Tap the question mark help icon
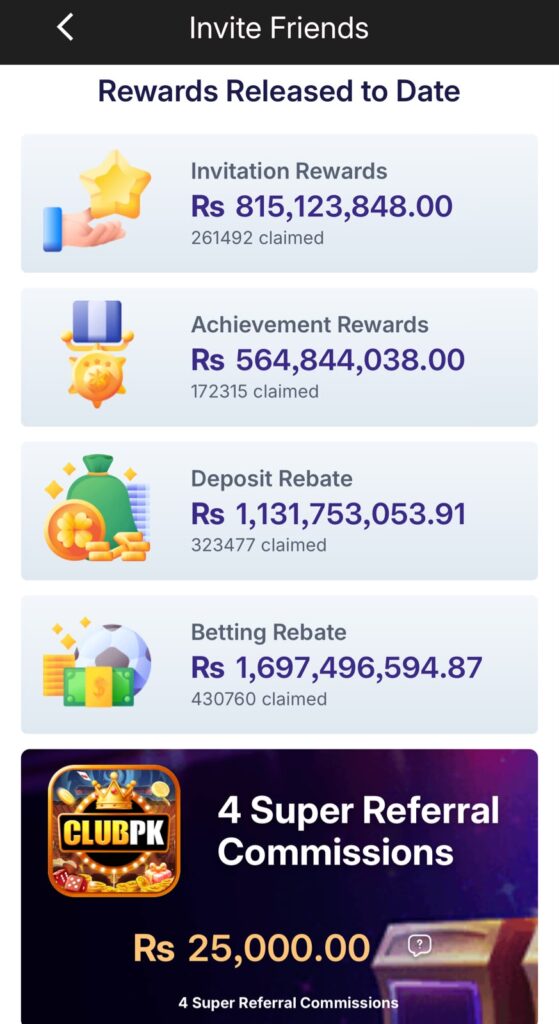Image resolution: width=559 pixels, height=1024 pixels. click(x=420, y=944)
